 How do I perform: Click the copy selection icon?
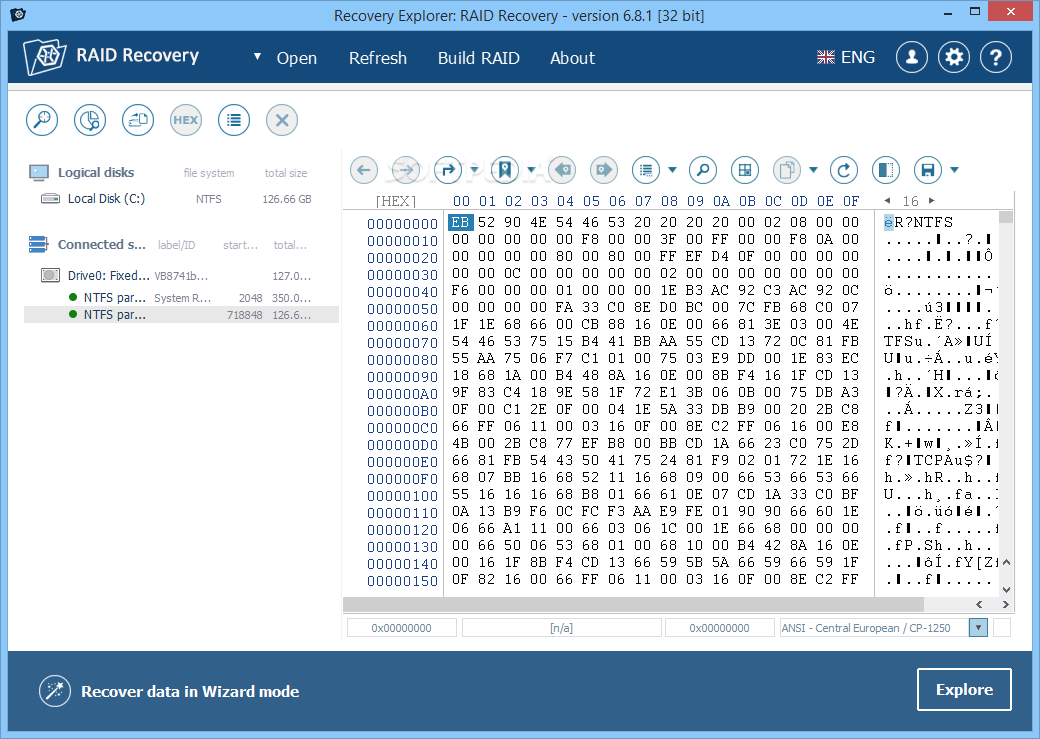coord(787,170)
